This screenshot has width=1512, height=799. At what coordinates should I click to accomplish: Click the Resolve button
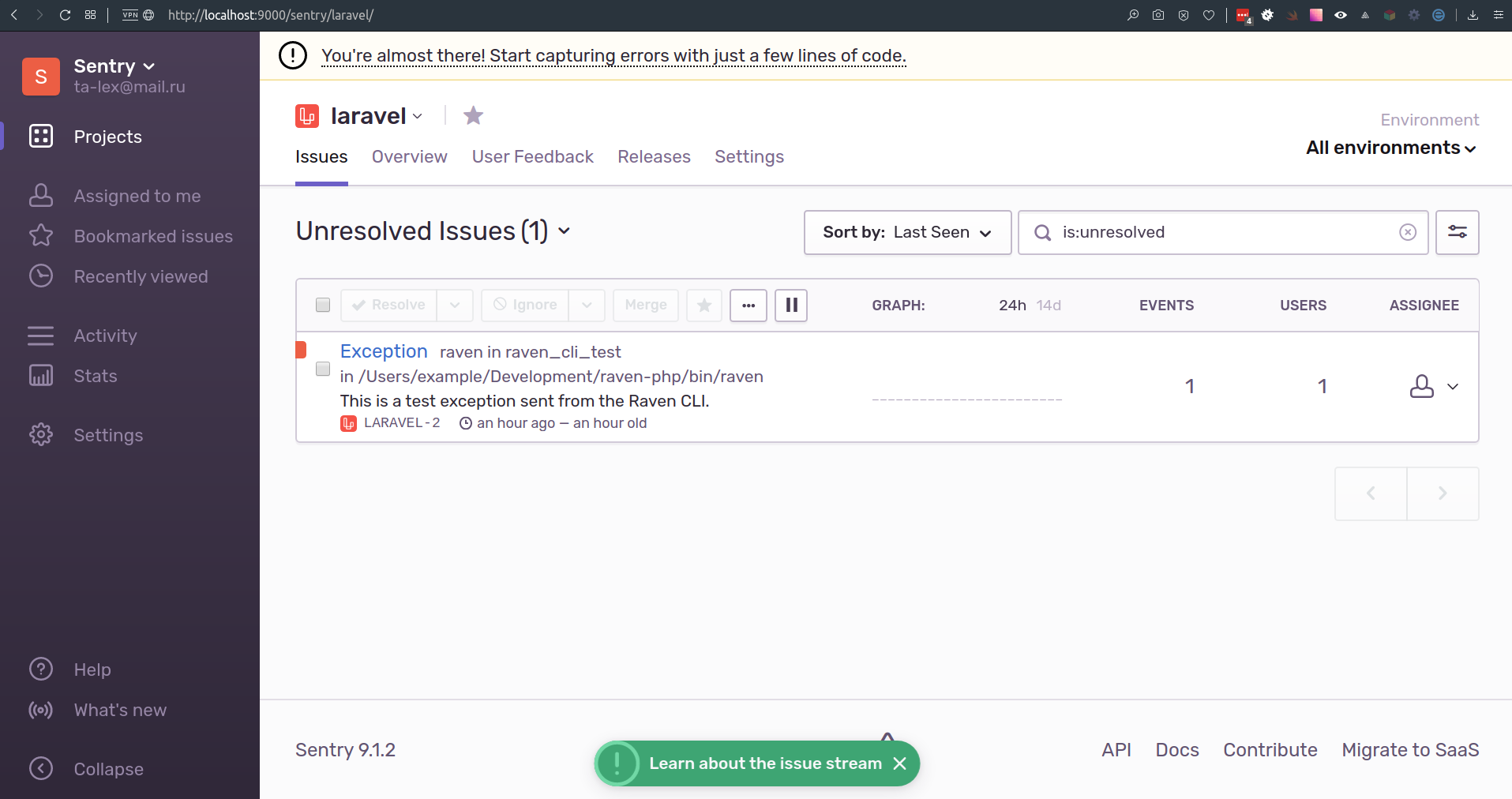pos(388,305)
